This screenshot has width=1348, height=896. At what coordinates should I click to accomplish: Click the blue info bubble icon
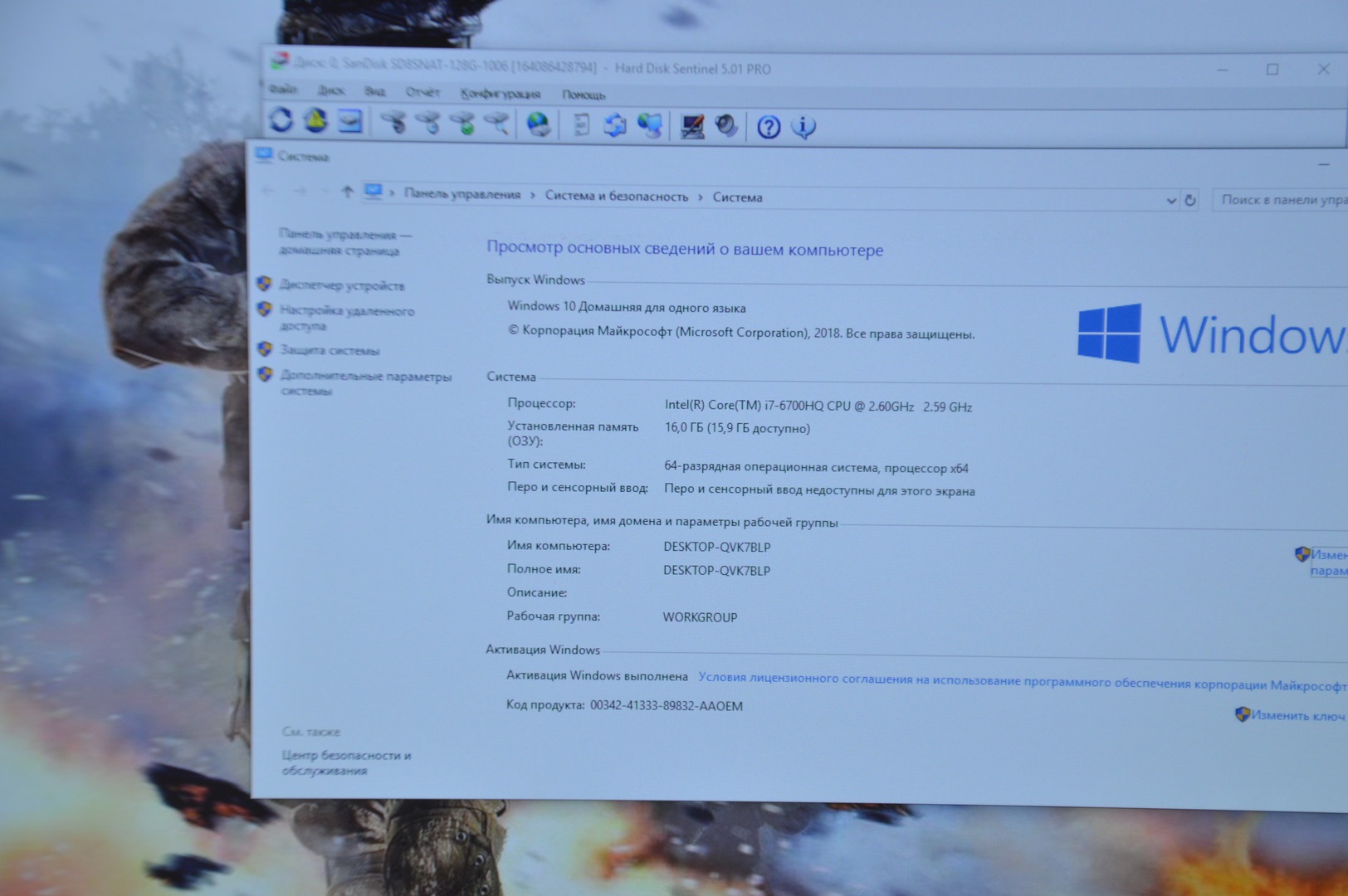click(803, 127)
